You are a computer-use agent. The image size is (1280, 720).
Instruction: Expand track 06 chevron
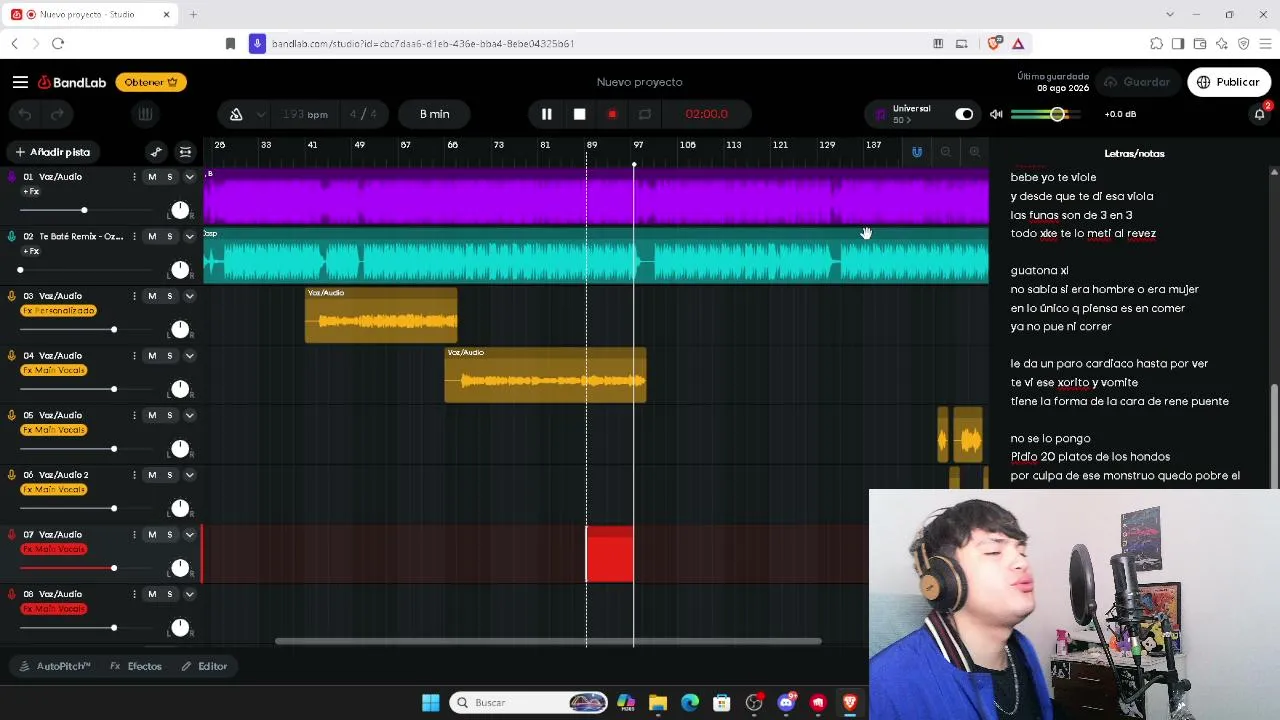tap(189, 475)
